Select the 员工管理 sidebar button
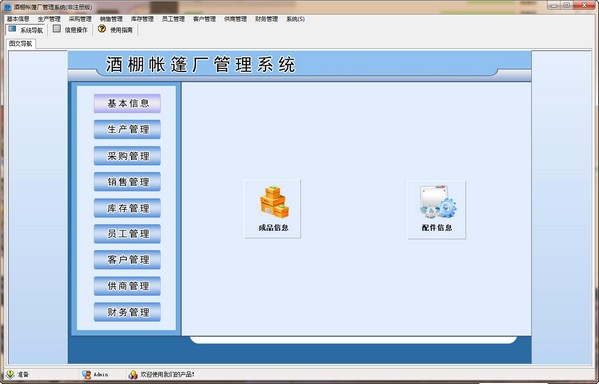 pos(127,234)
